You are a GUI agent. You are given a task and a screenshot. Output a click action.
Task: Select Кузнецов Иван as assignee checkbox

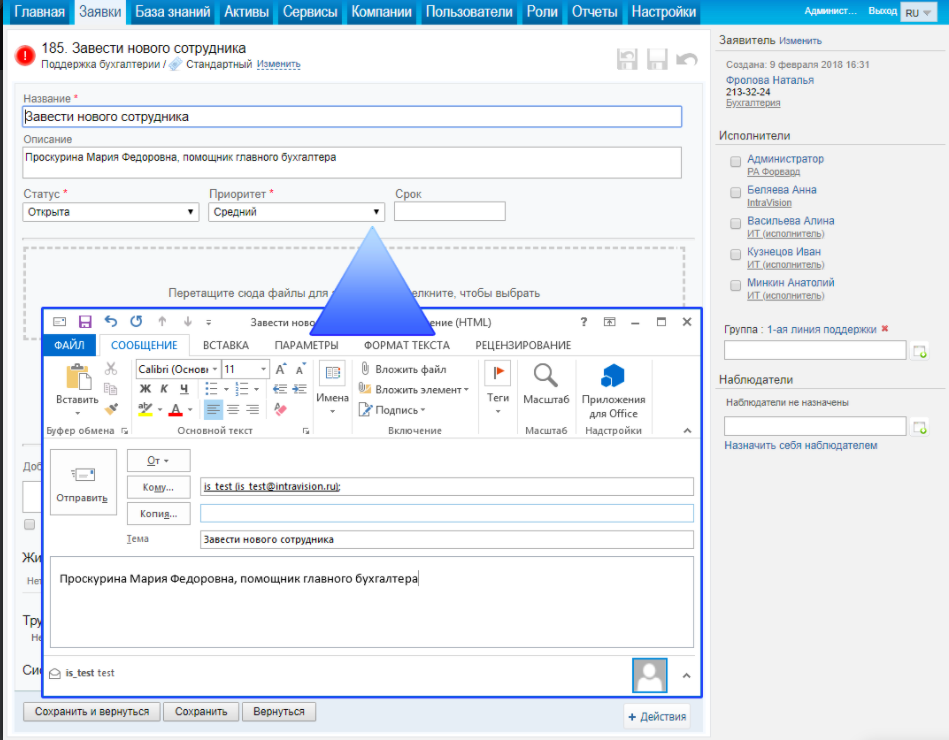(x=736, y=253)
